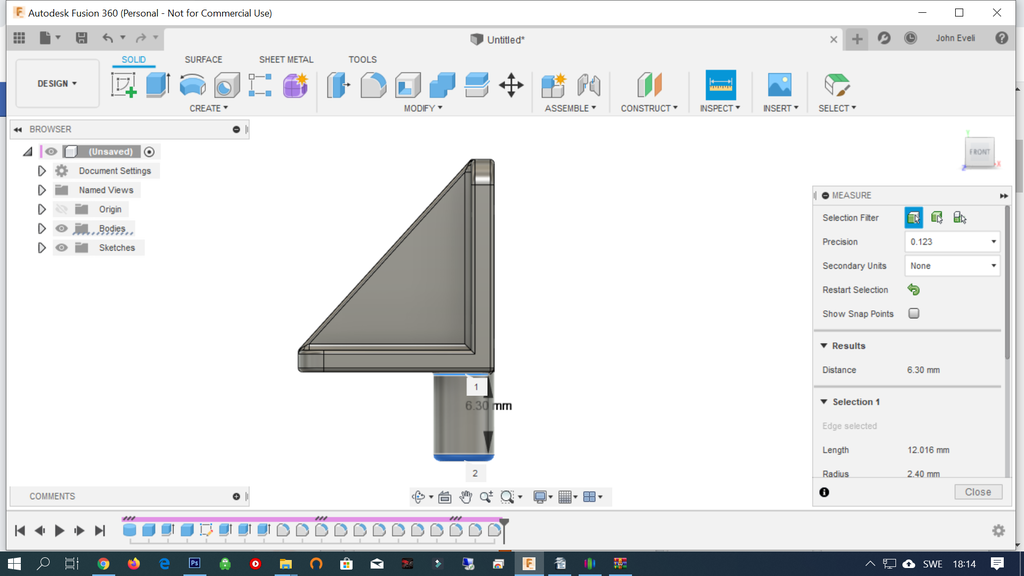This screenshot has width=1024, height=576.
Task: Select the Create Sketch tool
Action: point(124,85)
